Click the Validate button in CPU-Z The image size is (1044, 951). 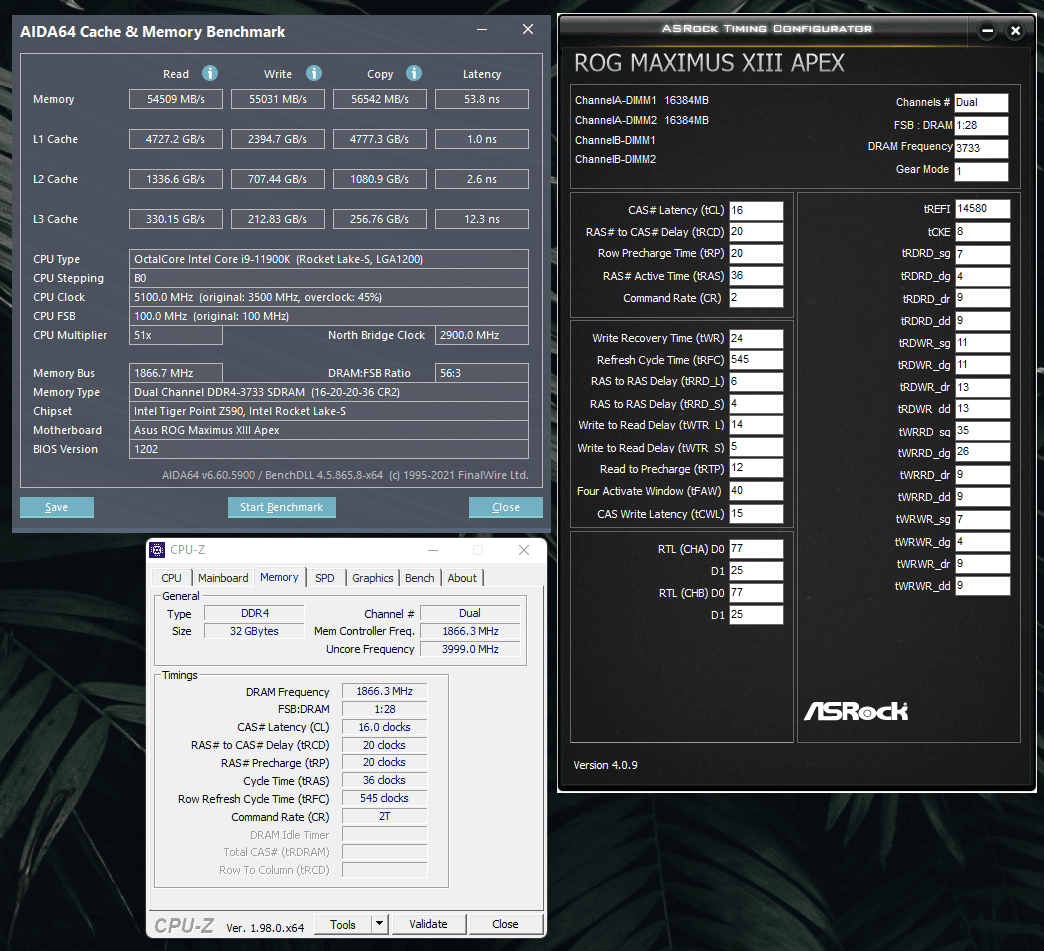(x=429, y=924)
